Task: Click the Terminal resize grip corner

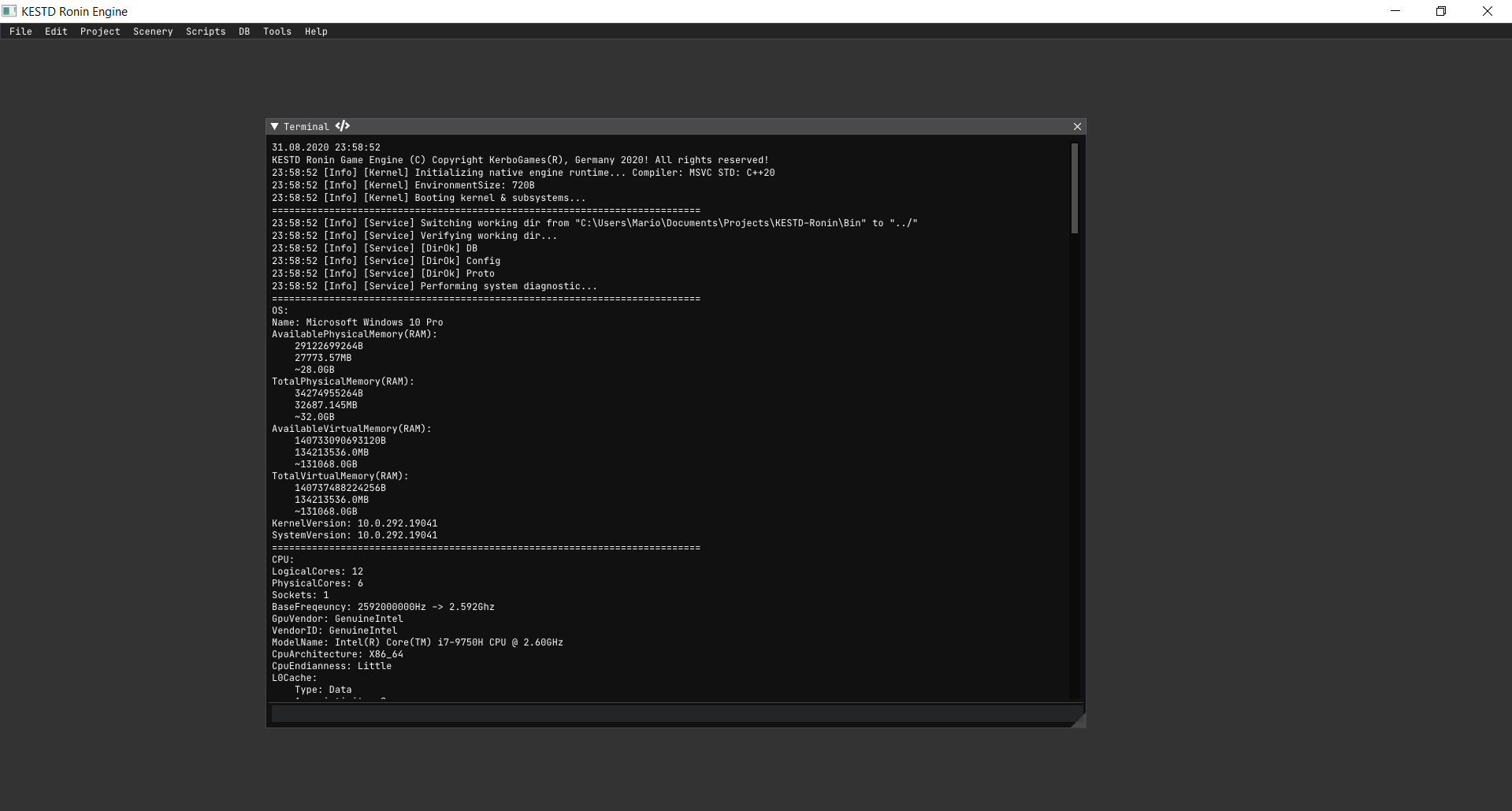Action: point(1079,720)
